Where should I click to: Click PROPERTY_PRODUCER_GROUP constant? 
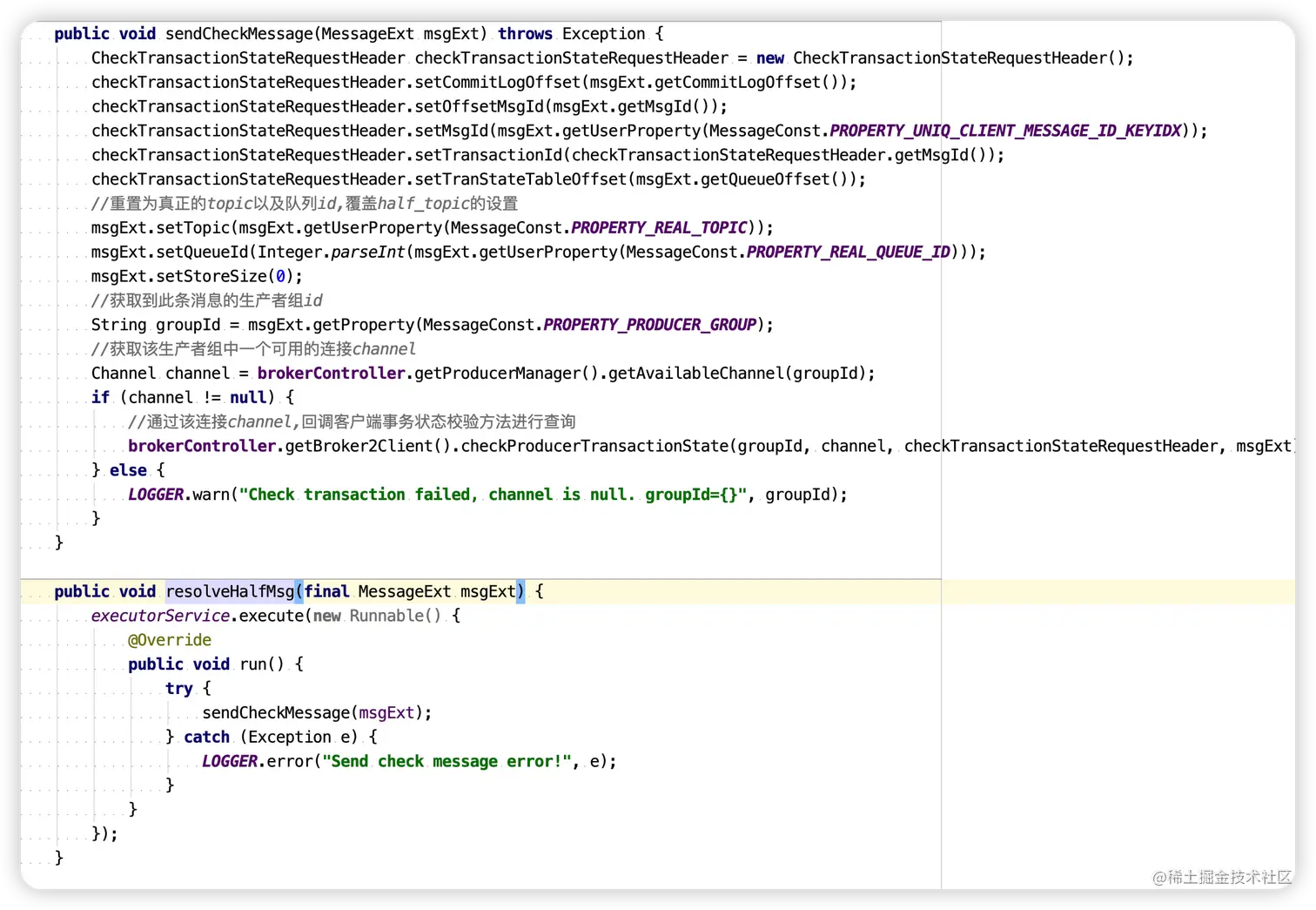(x=650, y=326)
